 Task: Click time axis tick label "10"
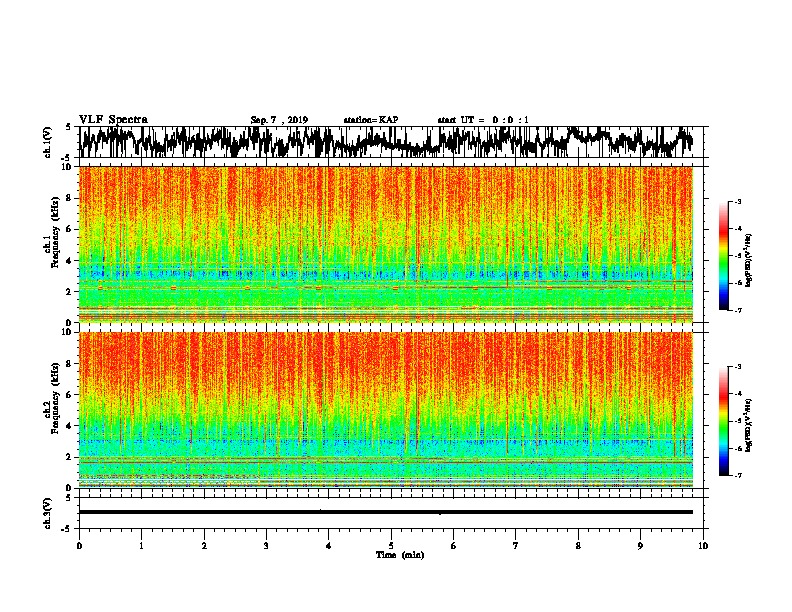(703, 546)
